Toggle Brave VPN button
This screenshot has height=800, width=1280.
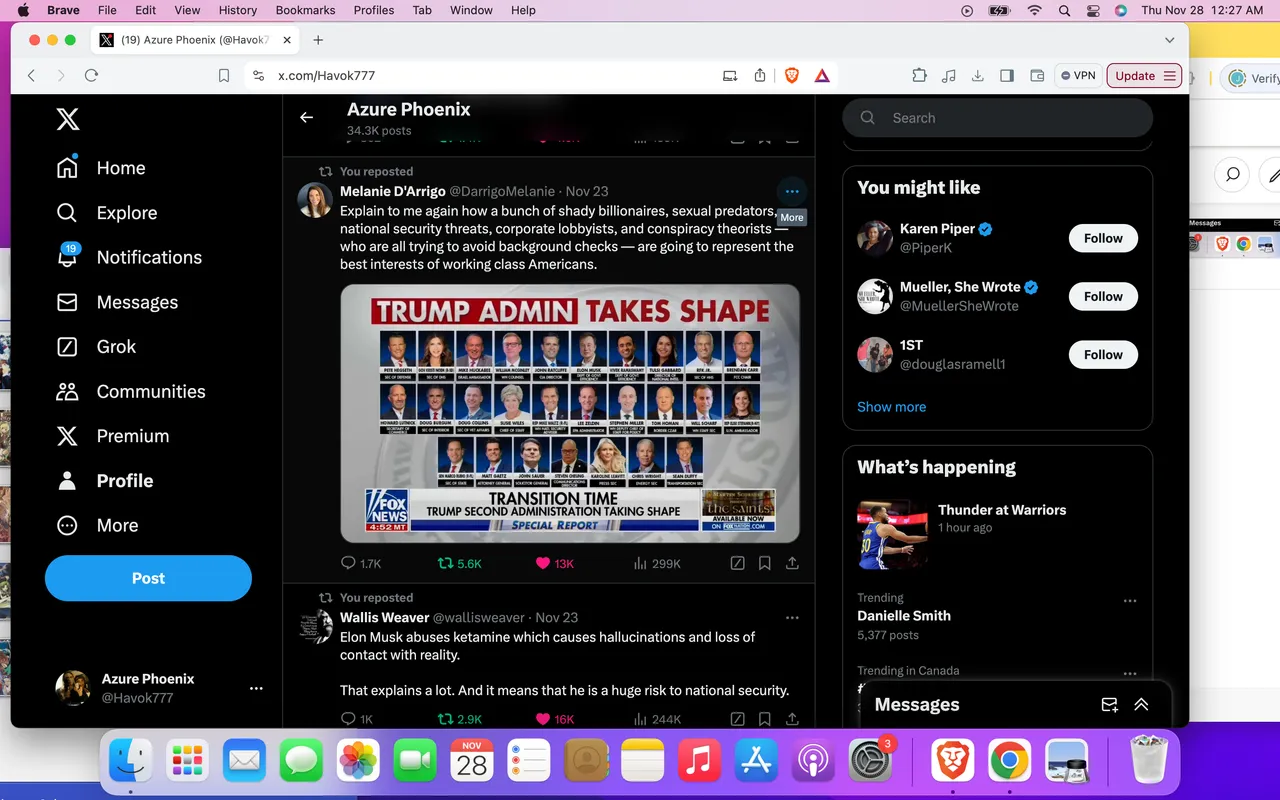pyautogui.click(x=1078, y=76)
